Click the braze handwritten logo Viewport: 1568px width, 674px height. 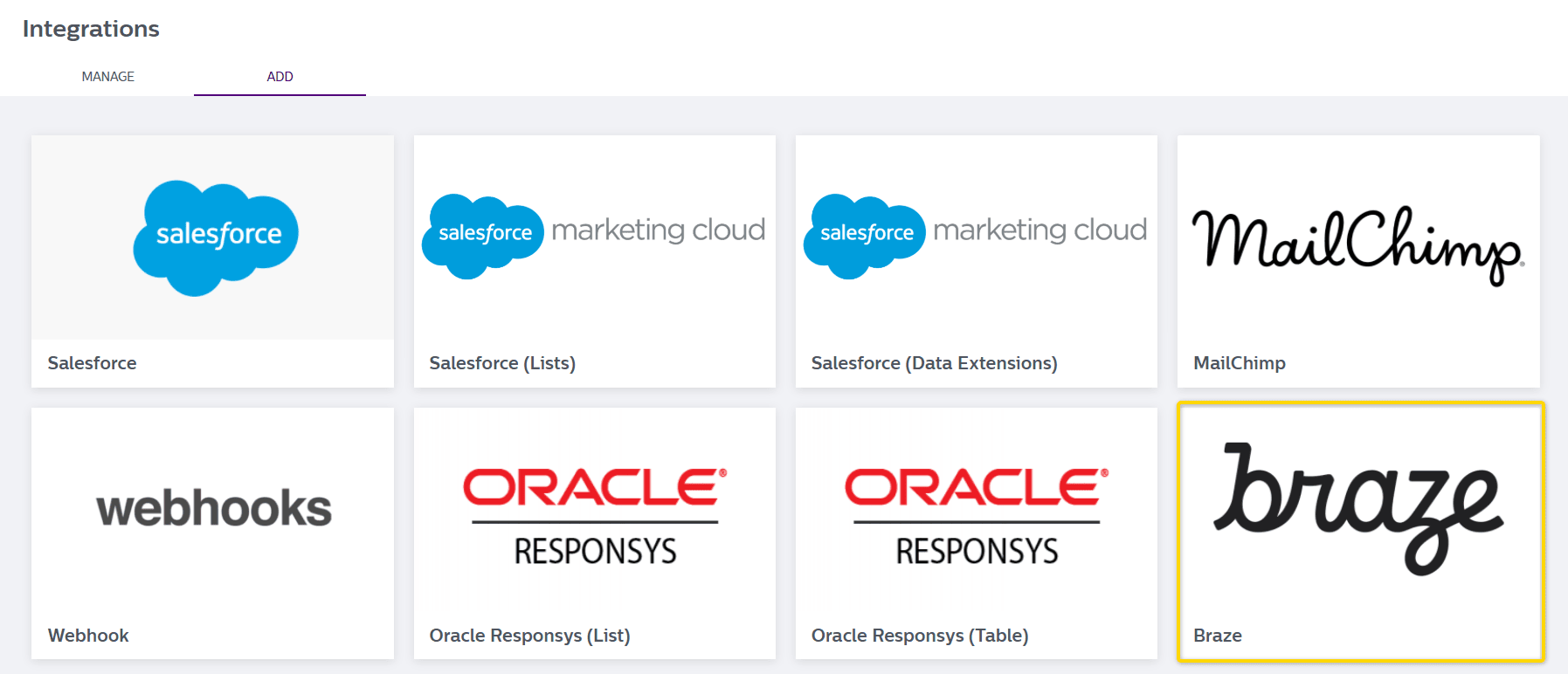[x=1357, y=506]
